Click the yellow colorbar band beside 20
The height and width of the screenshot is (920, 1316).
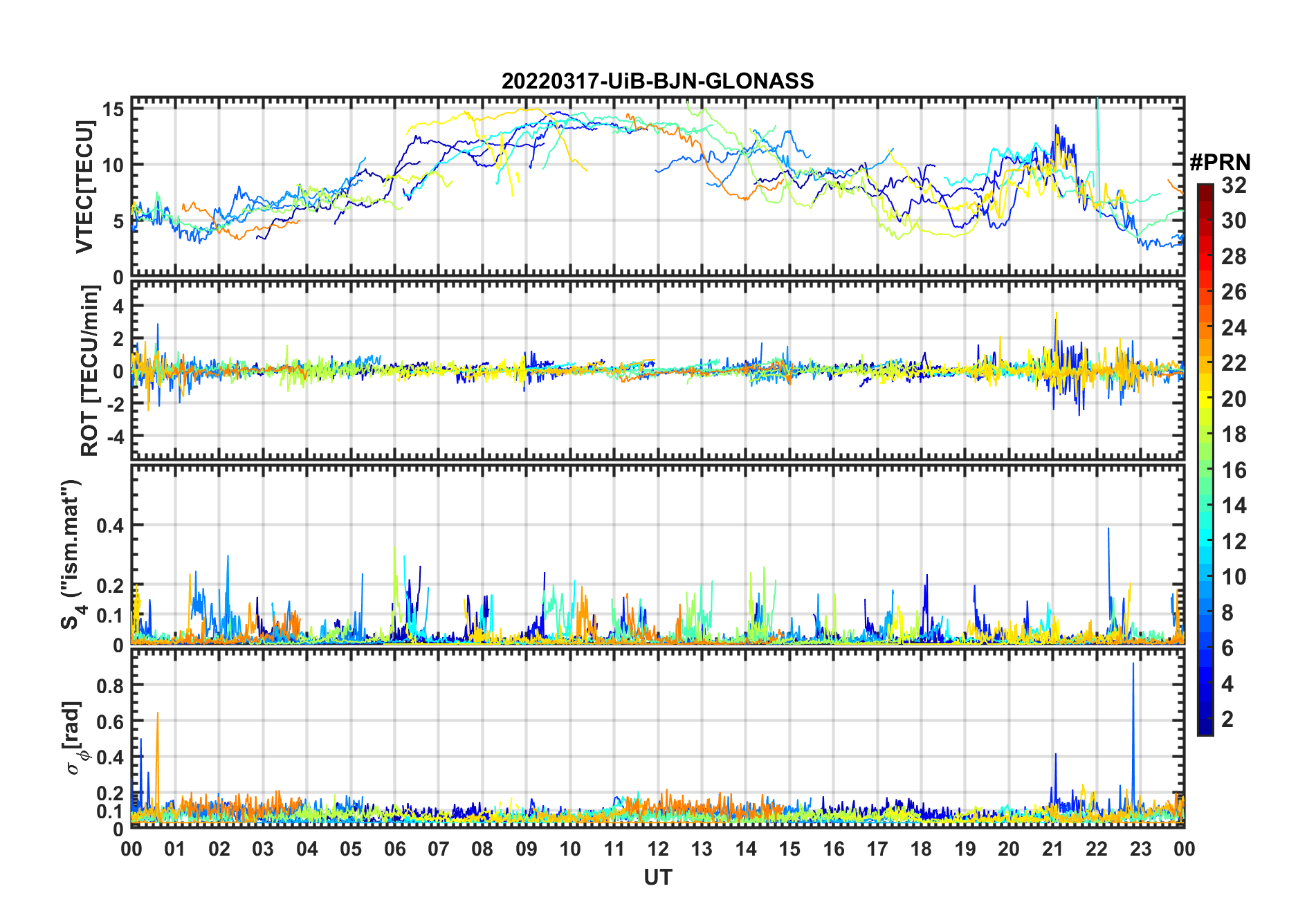1205,398
